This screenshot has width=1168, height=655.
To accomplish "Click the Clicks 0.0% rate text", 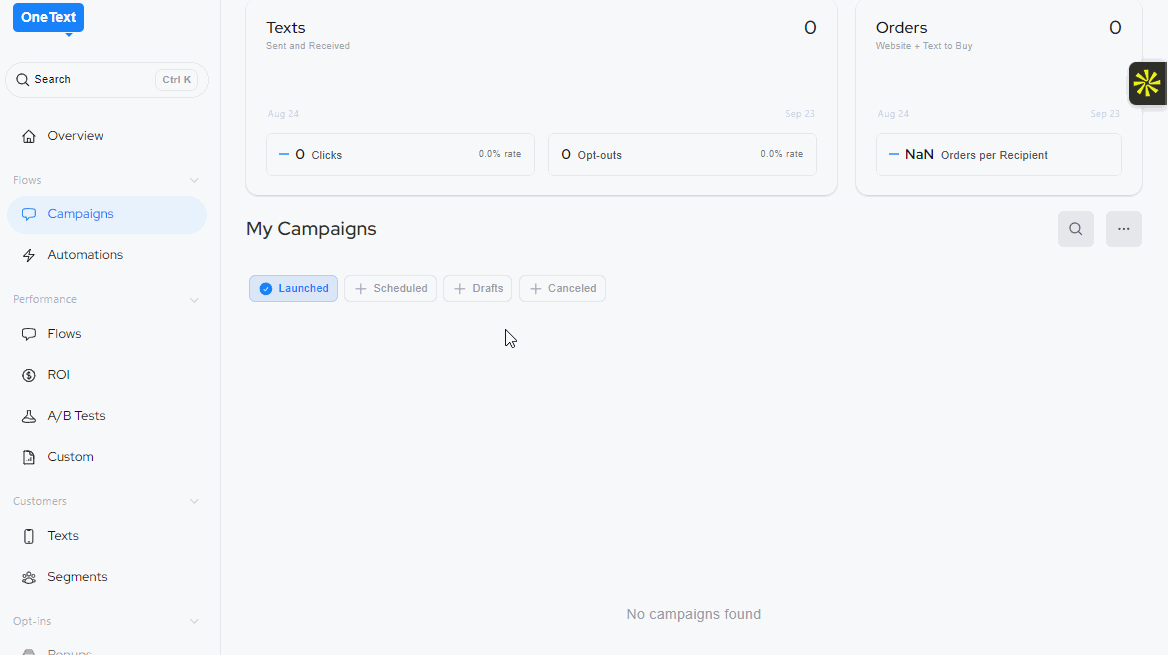I will 500,154.
